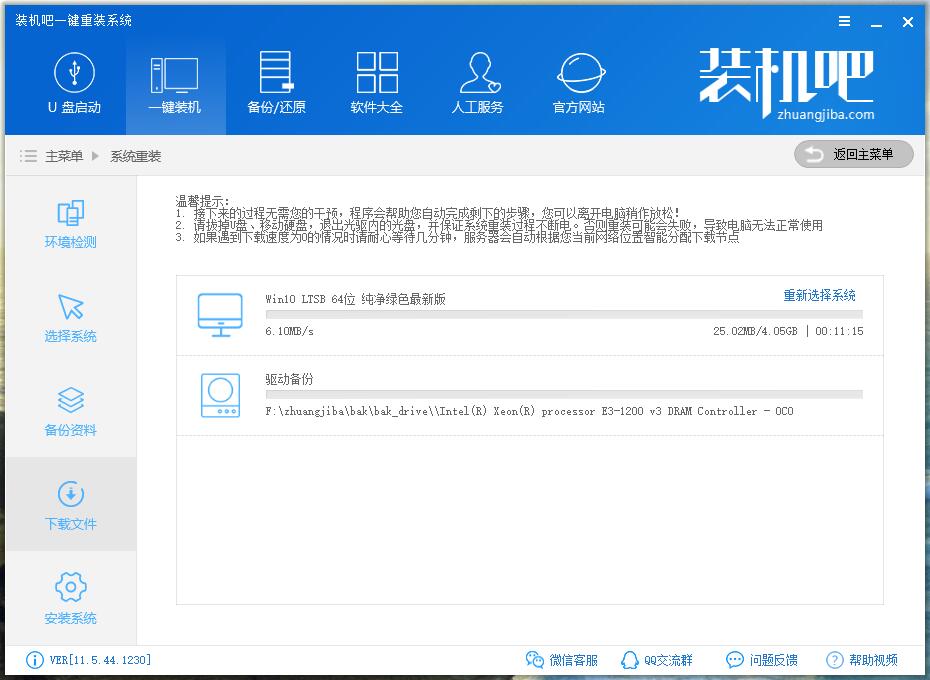Open 帮助视频 help video link

[861, 660]
